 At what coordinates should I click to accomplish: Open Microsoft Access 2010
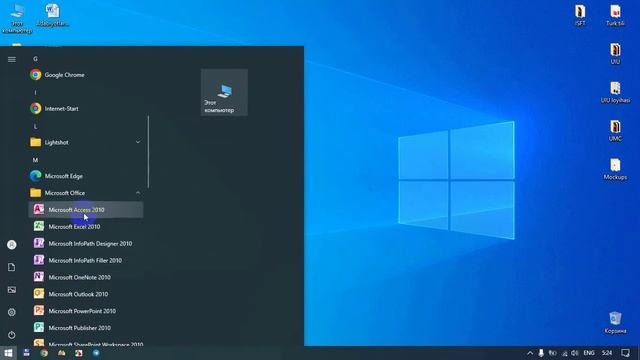tap(86, 210)
